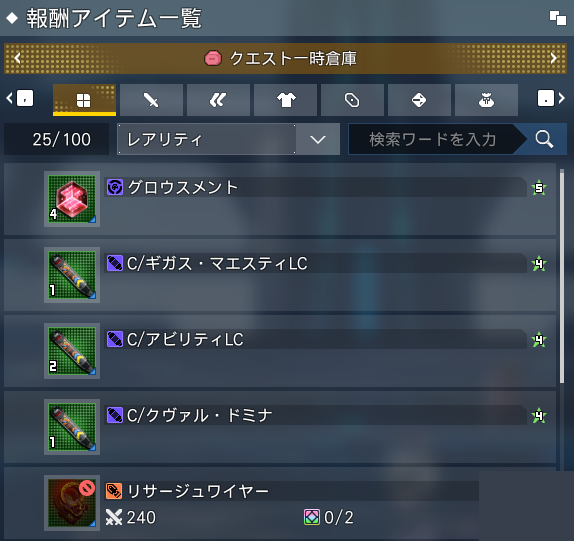Go to next category page button

pyautogui.click(x=551, y=98)
